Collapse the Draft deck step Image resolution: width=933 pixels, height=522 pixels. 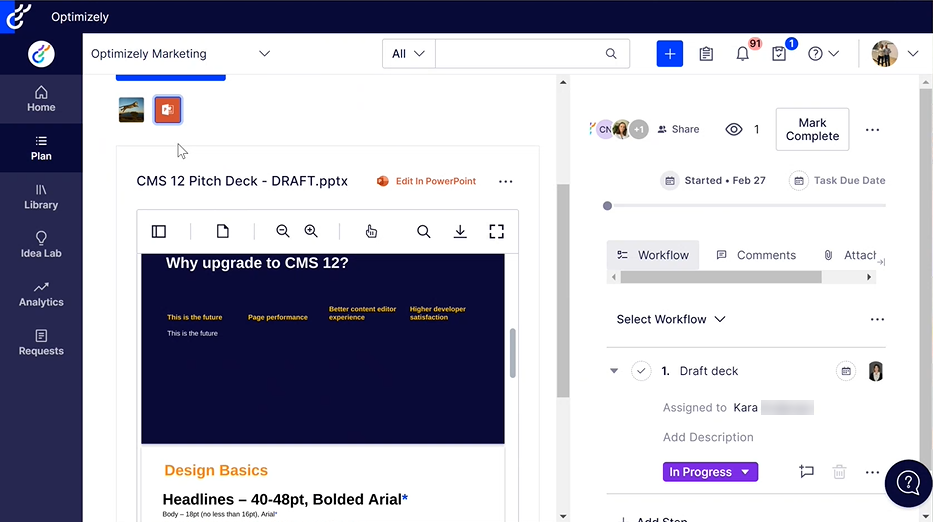click(614, 371)
